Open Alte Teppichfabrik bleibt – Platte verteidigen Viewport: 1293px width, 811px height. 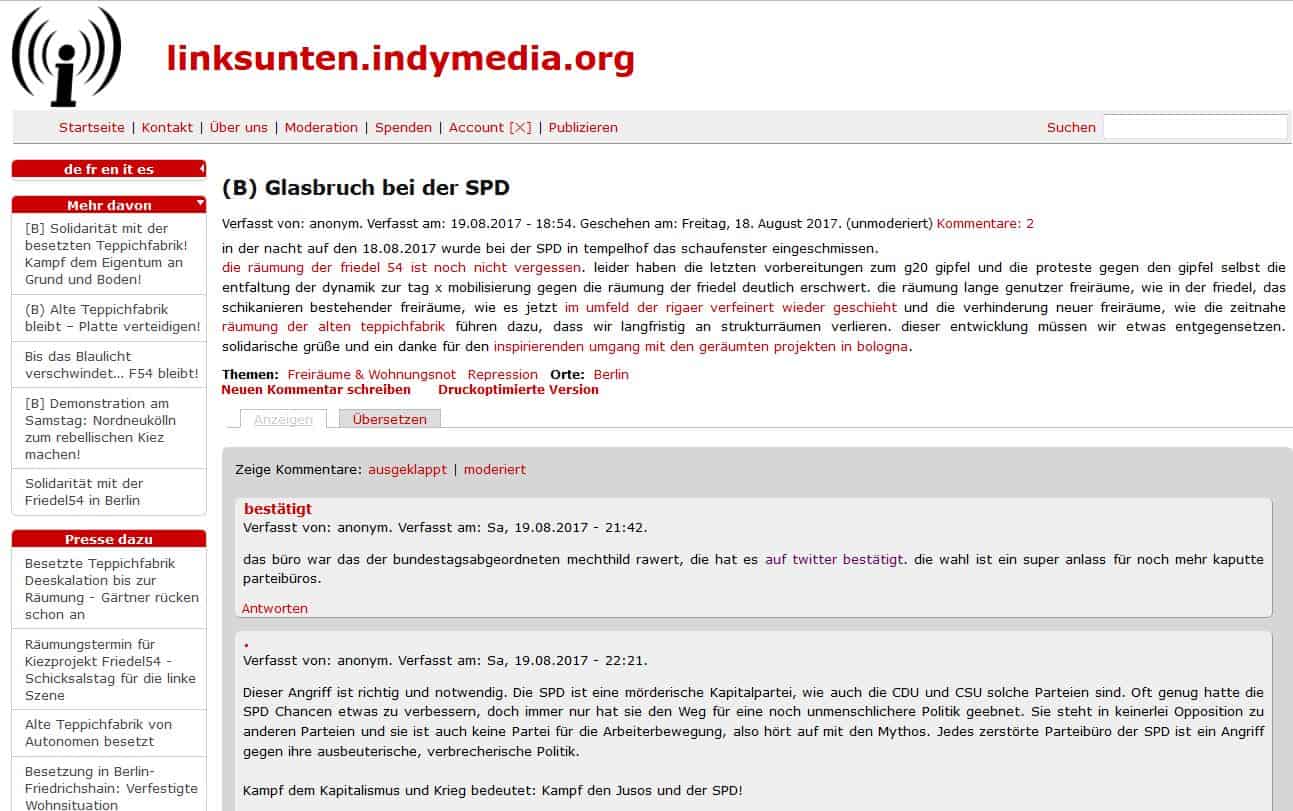pyautogui.click(x=113, y=318)
